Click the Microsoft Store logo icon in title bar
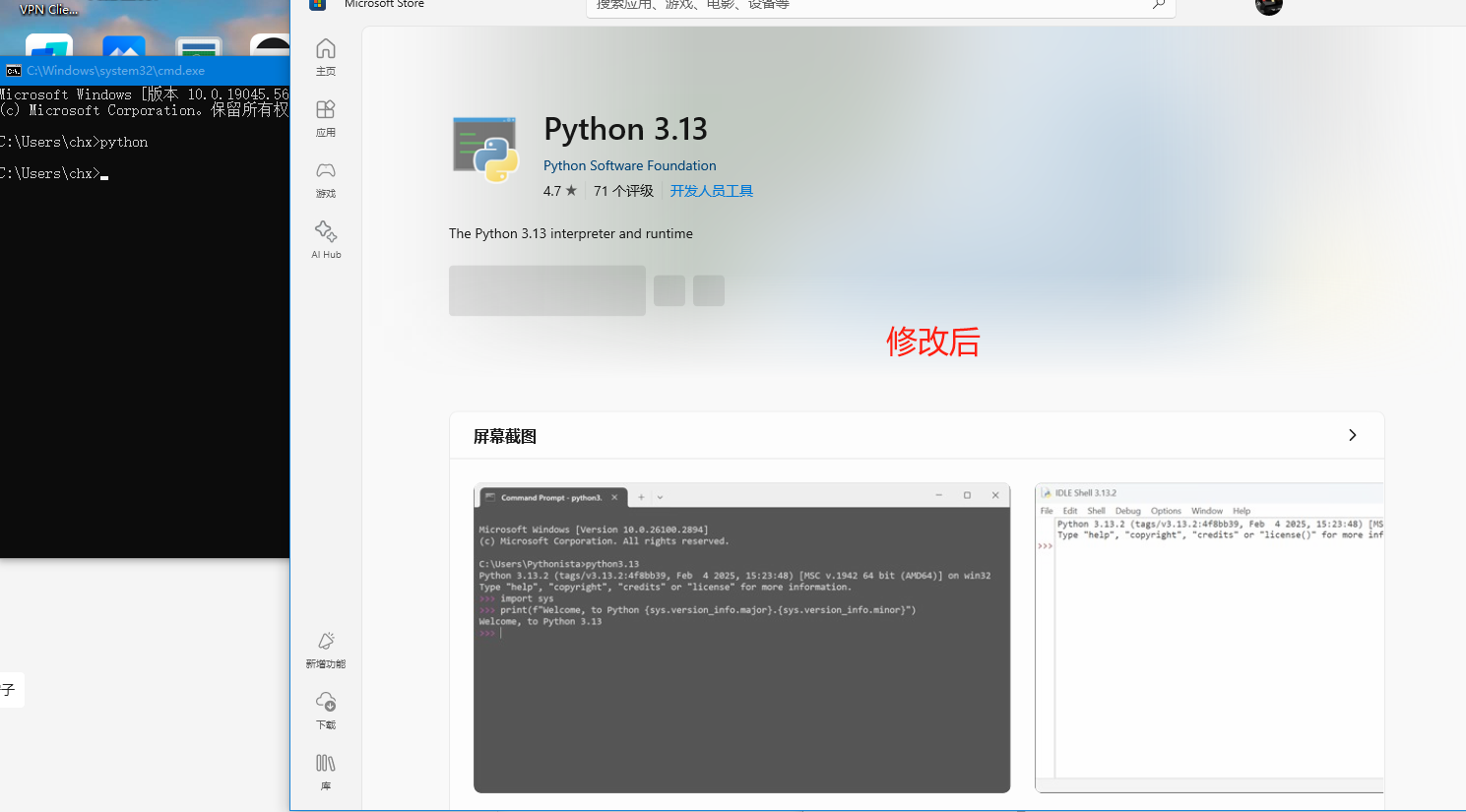1466x812 pixels. click(x=317, y=4)
